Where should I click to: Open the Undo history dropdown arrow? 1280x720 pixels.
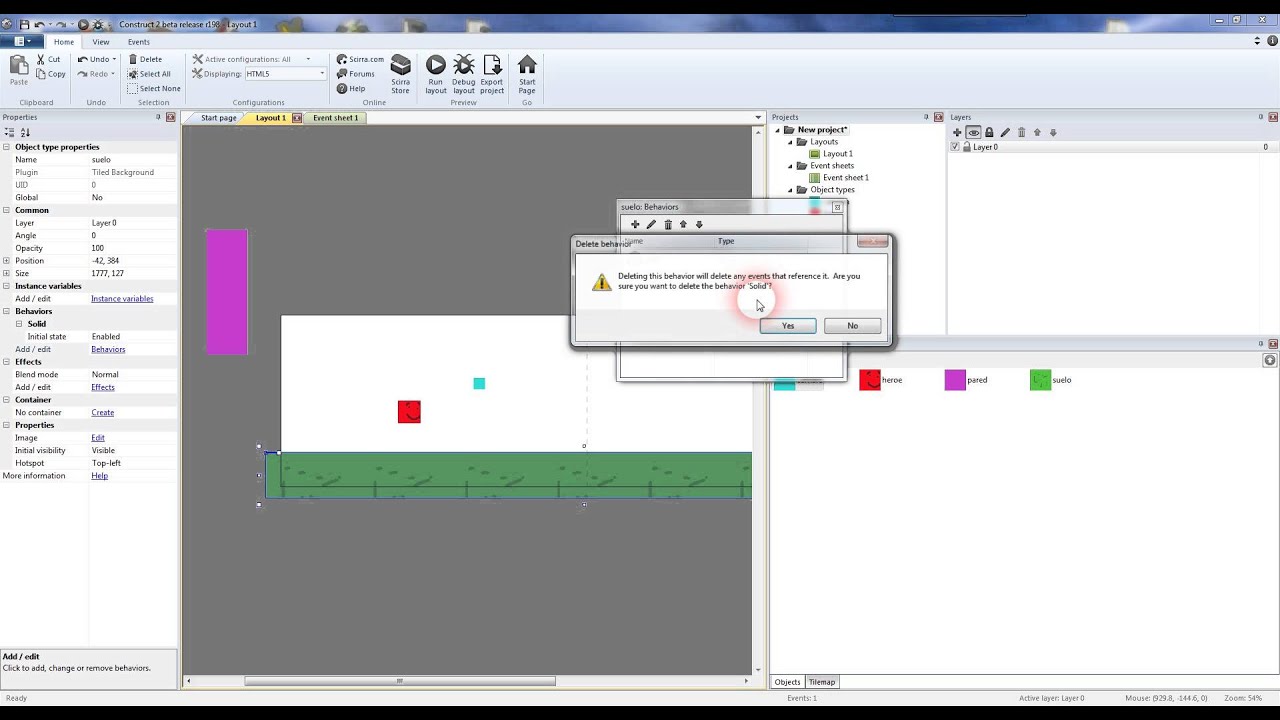114,59
